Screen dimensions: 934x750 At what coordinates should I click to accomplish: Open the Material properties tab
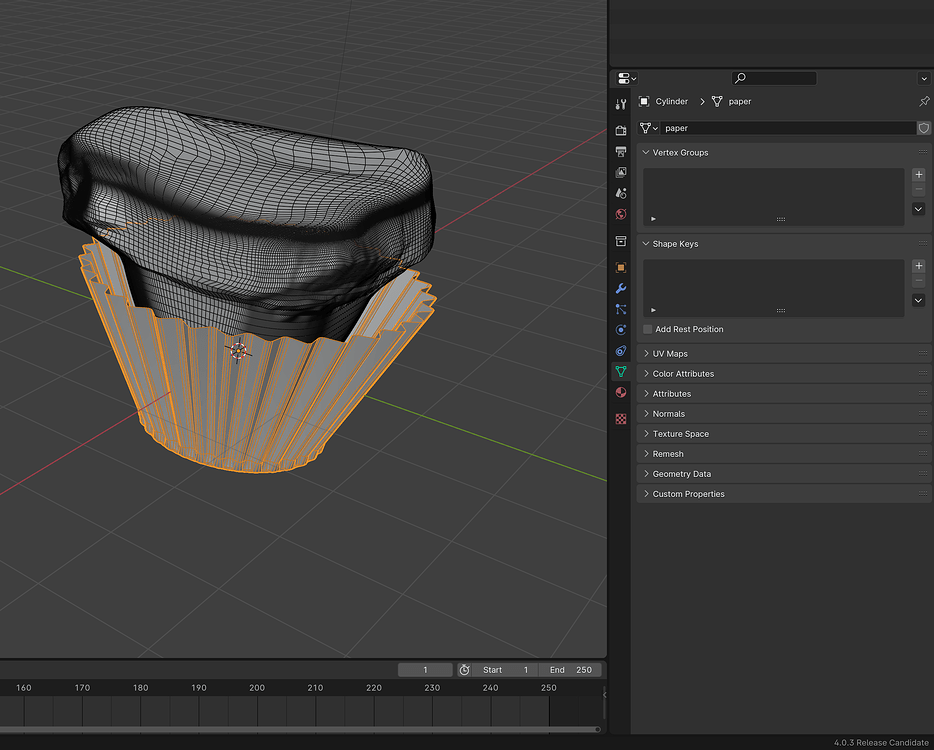click(621, 392)
